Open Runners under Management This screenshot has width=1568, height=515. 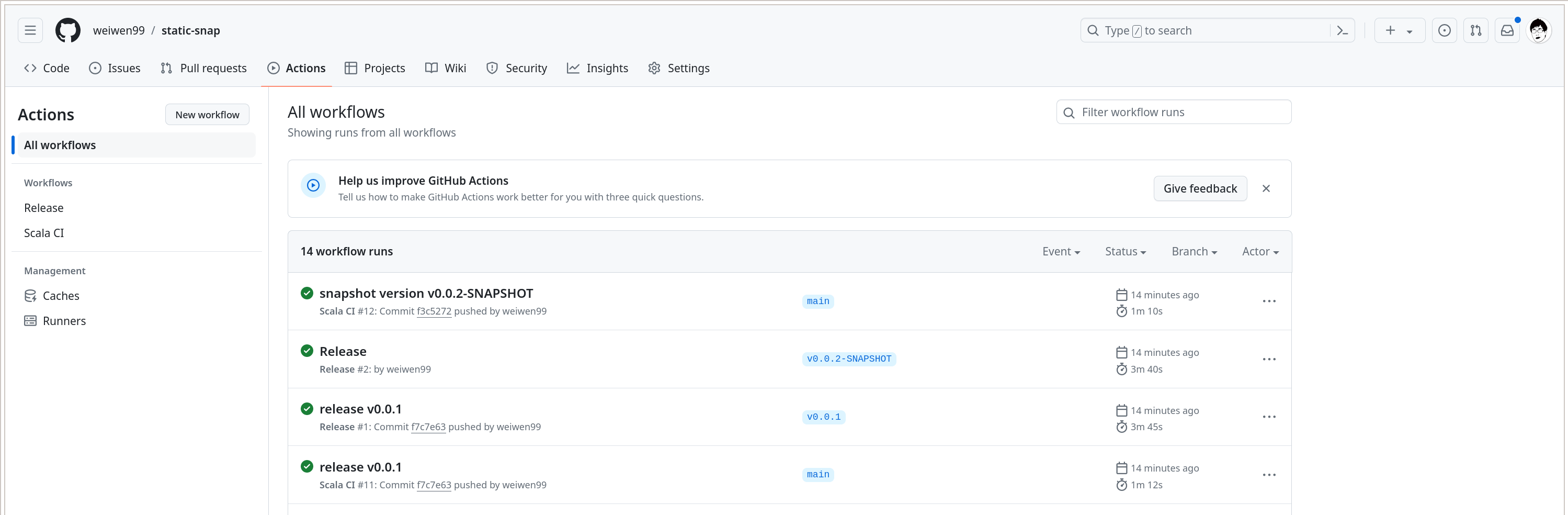(x=55, y=321)
